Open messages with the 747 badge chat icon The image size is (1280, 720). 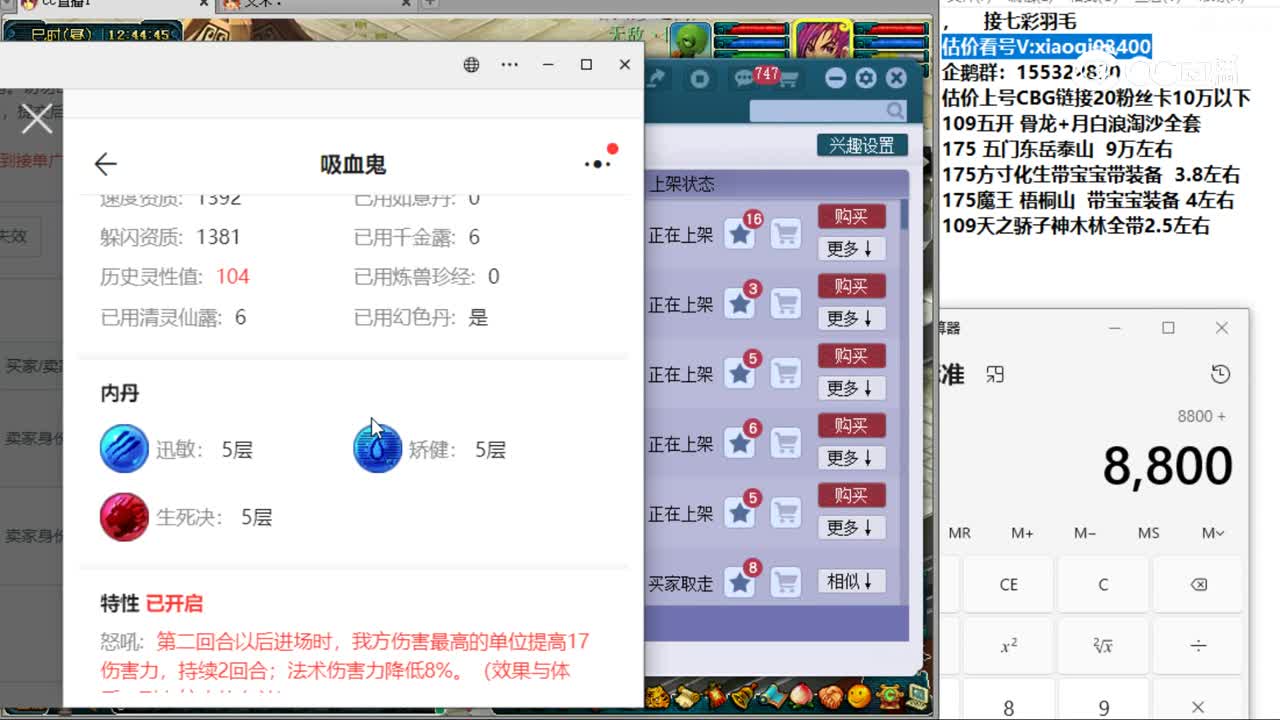[745, 79]
